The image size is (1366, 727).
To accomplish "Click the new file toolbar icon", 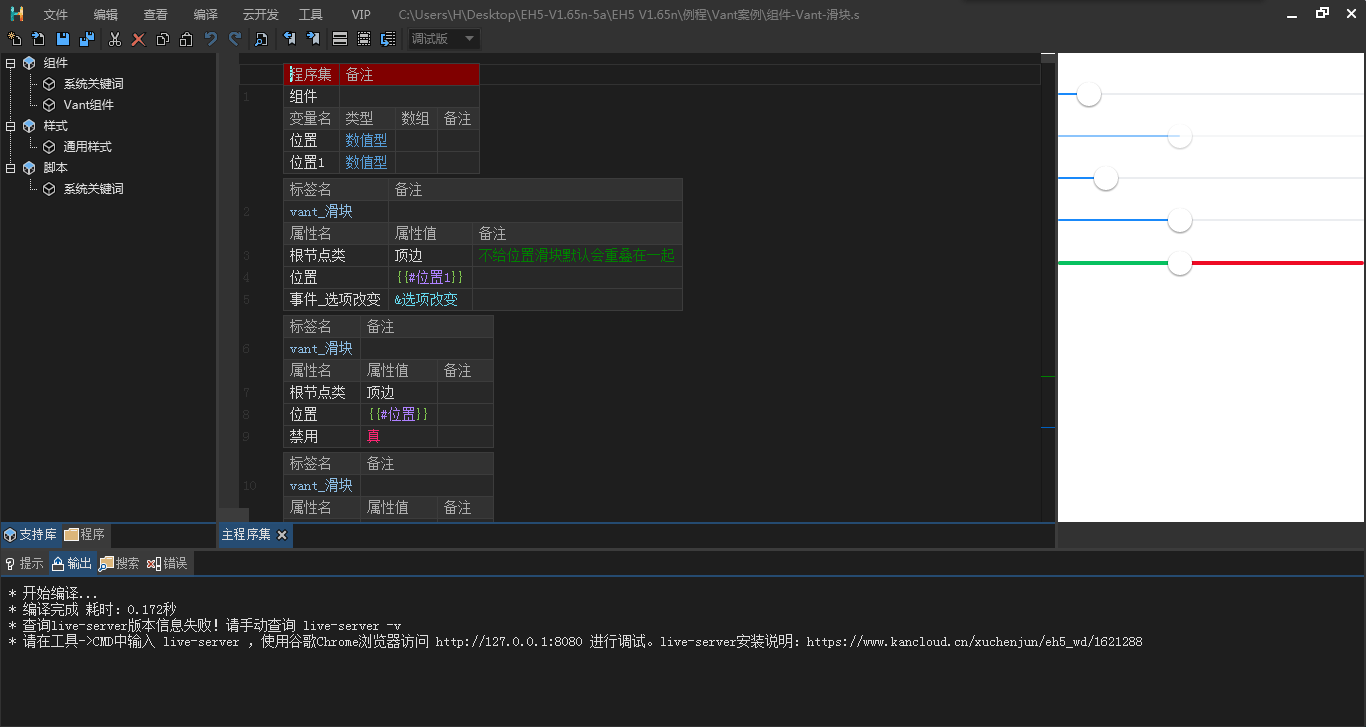I will [x=14, y=39].
